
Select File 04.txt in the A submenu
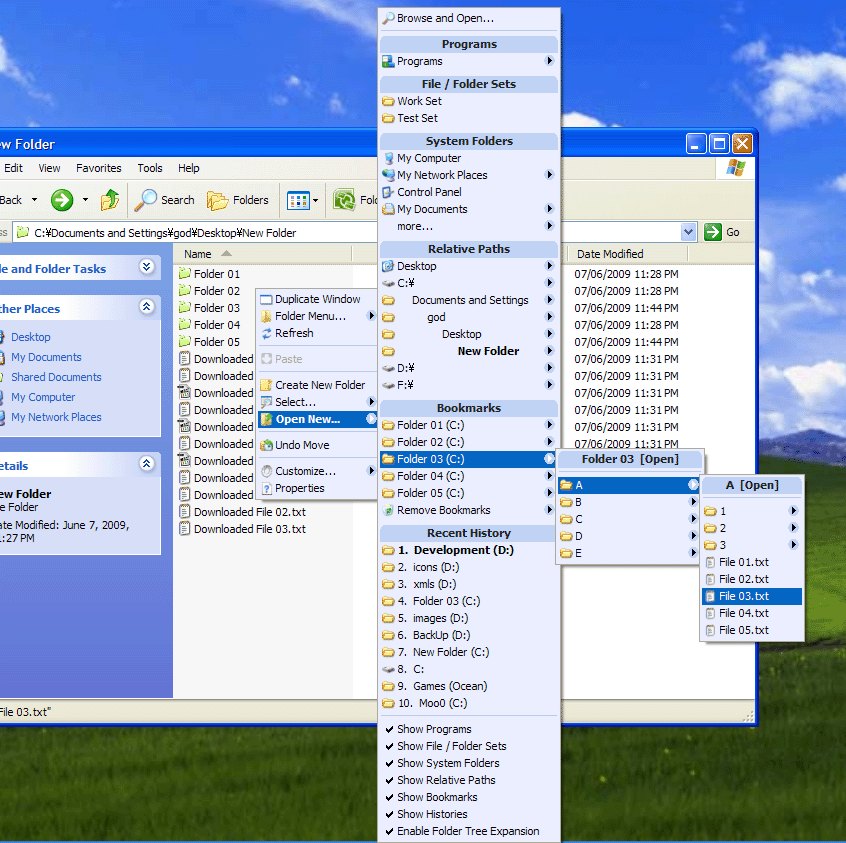(x=743, y=613)
